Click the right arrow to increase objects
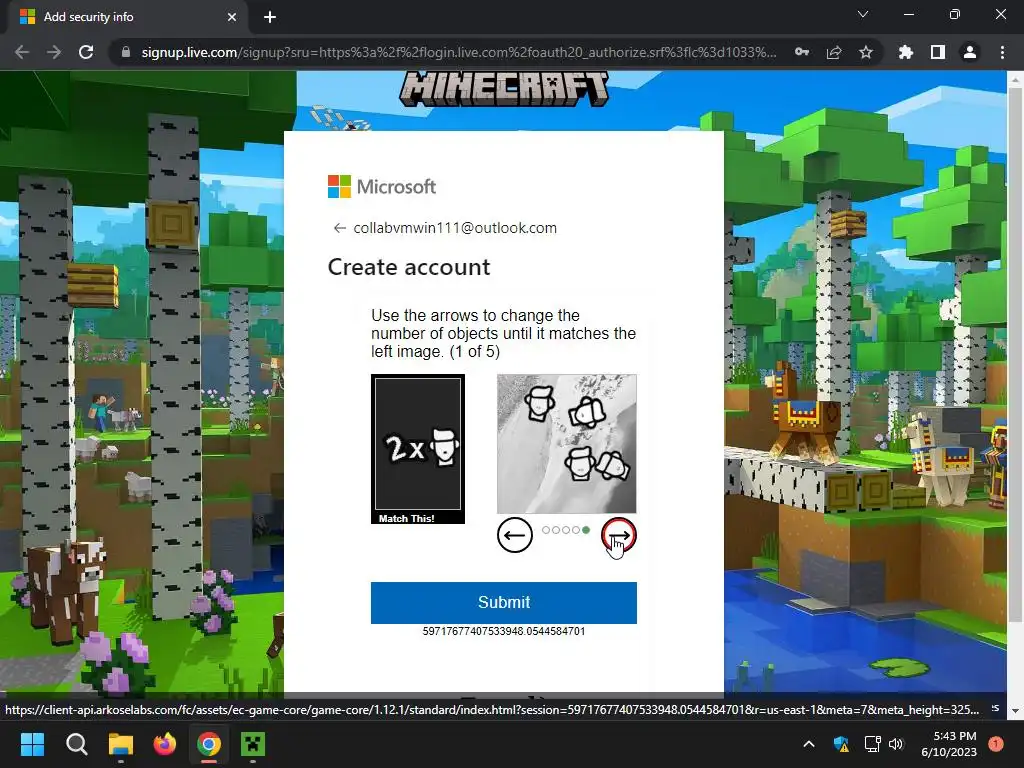Screen dimensions: 1024x768 pos(618,536)
